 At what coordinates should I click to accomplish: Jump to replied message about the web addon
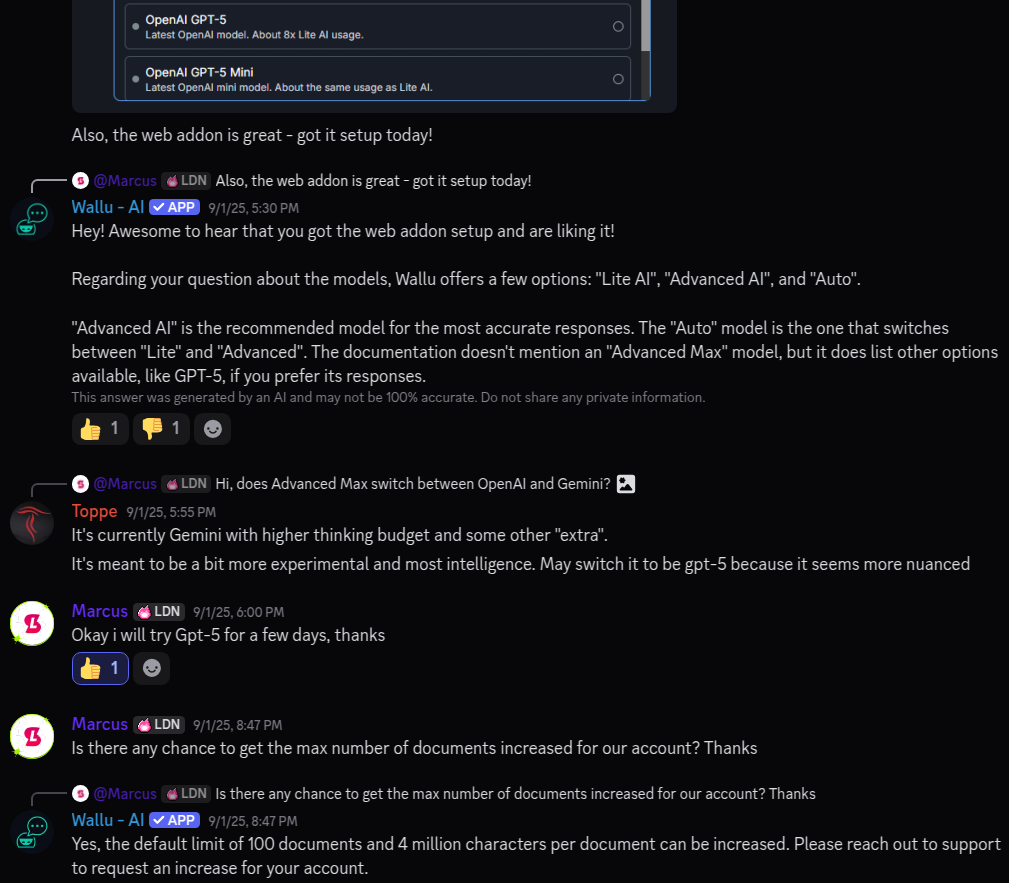(373, 181)
